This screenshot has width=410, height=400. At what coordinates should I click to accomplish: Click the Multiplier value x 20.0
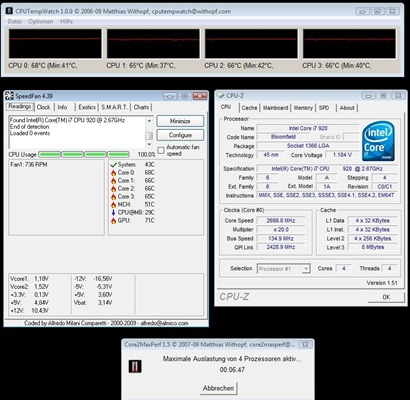coord(281,230)
